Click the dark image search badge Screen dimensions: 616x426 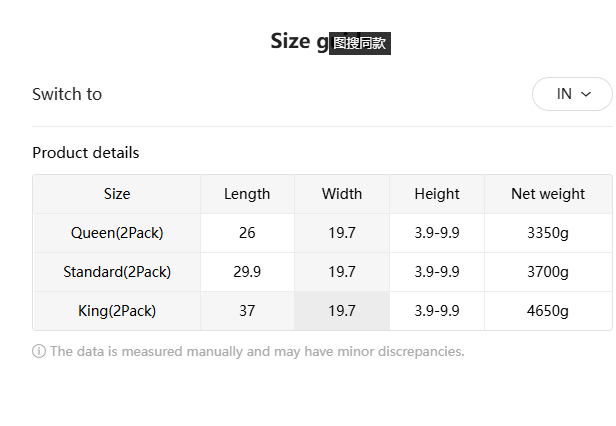point(360,43)
